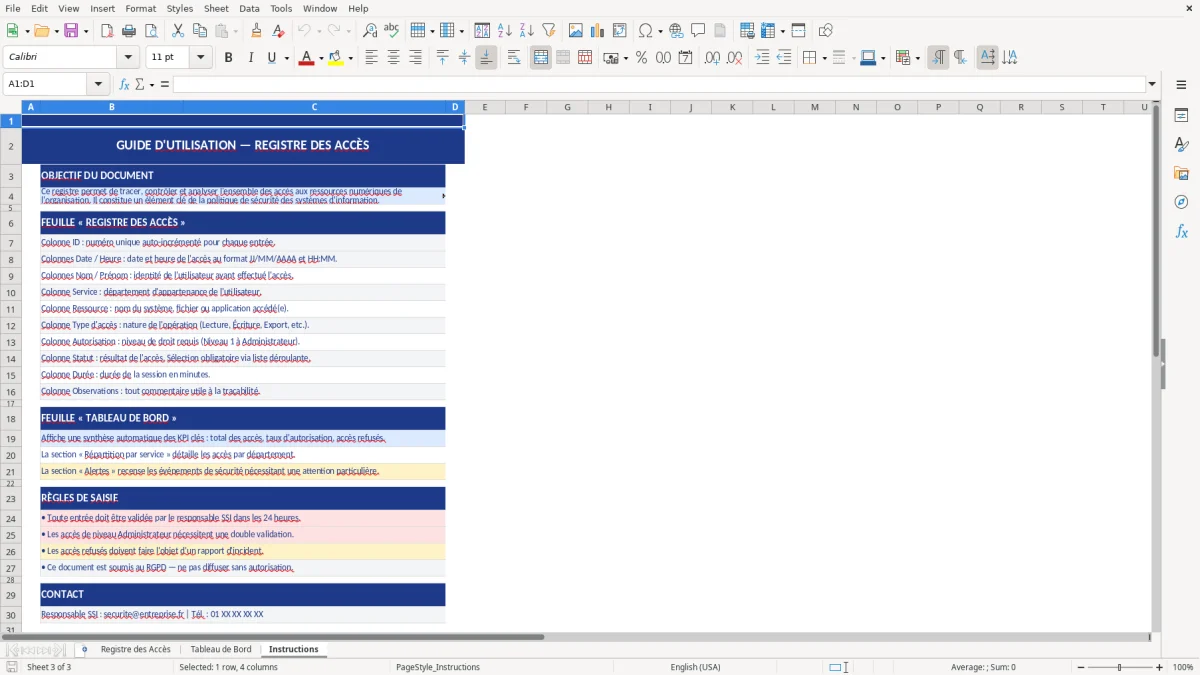The width and height of the screenshot is (1200, 675).
Task: Open the font size dropdown
Action: [198, 57]
